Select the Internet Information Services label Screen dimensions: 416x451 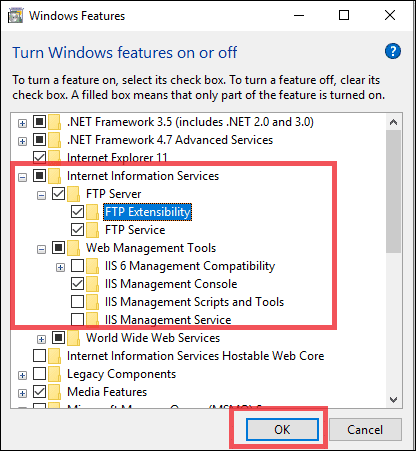(x=143, y=176)
